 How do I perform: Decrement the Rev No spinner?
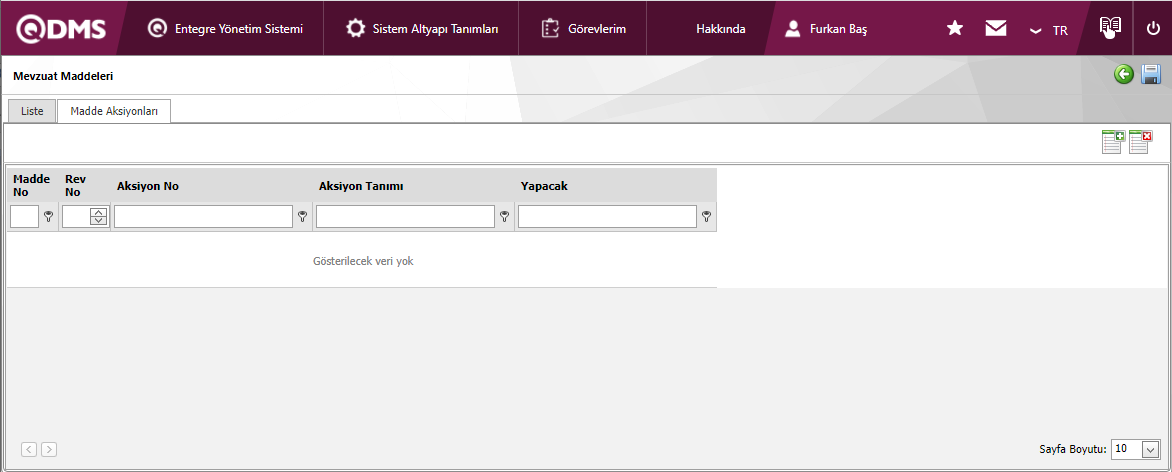[99, 221]
